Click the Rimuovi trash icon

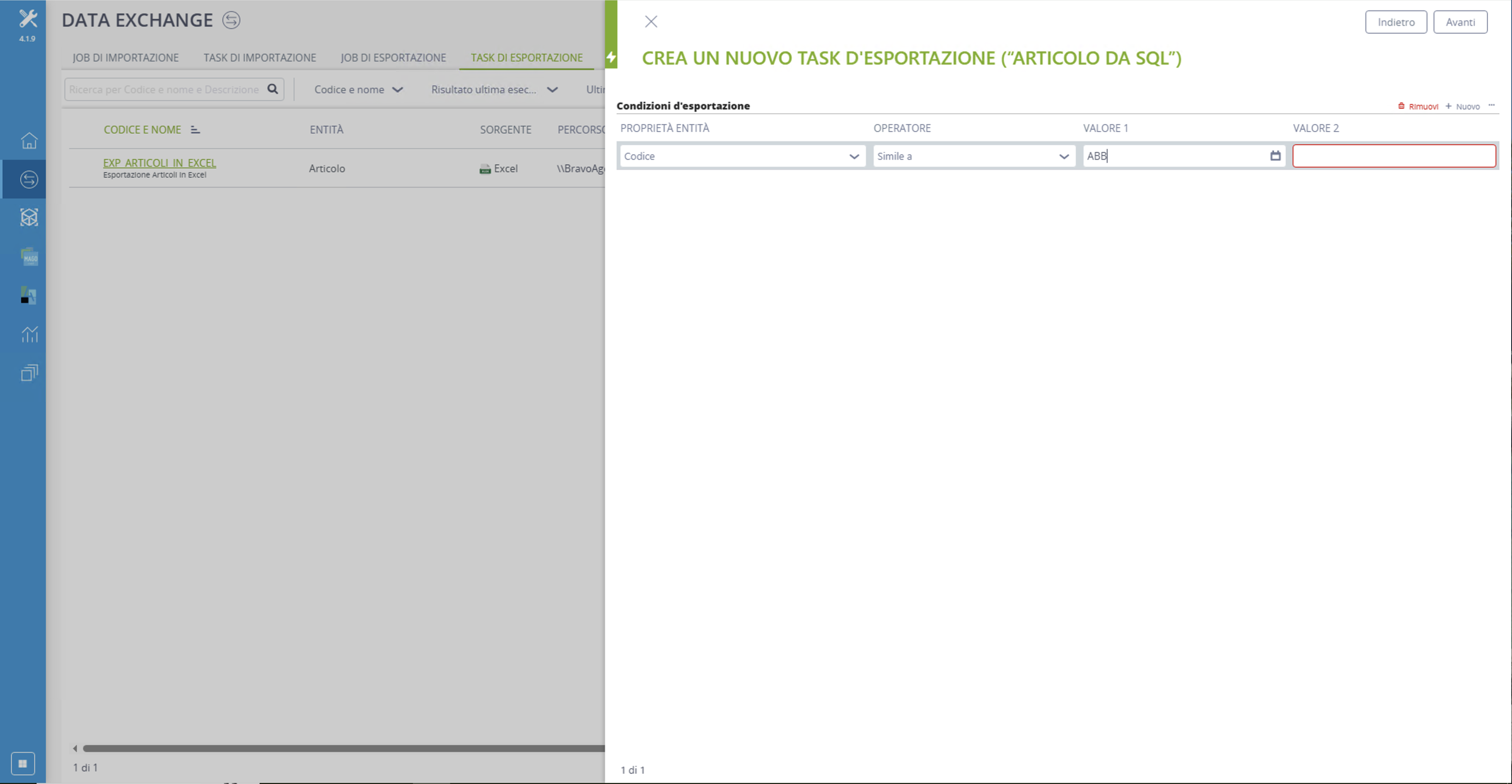(1401, 106)
